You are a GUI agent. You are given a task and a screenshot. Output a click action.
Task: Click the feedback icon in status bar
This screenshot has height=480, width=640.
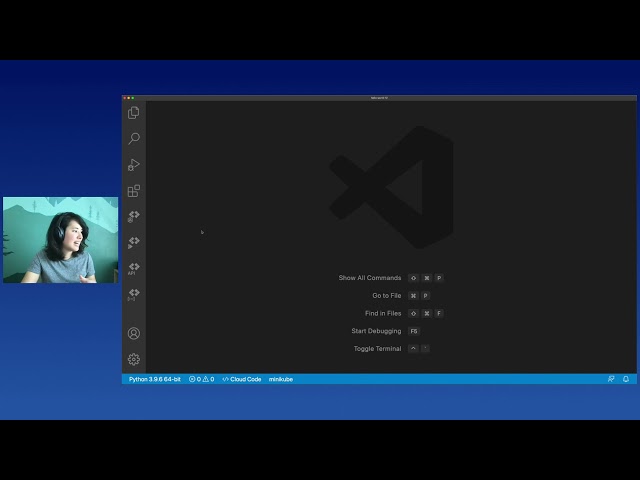(611, 379)
